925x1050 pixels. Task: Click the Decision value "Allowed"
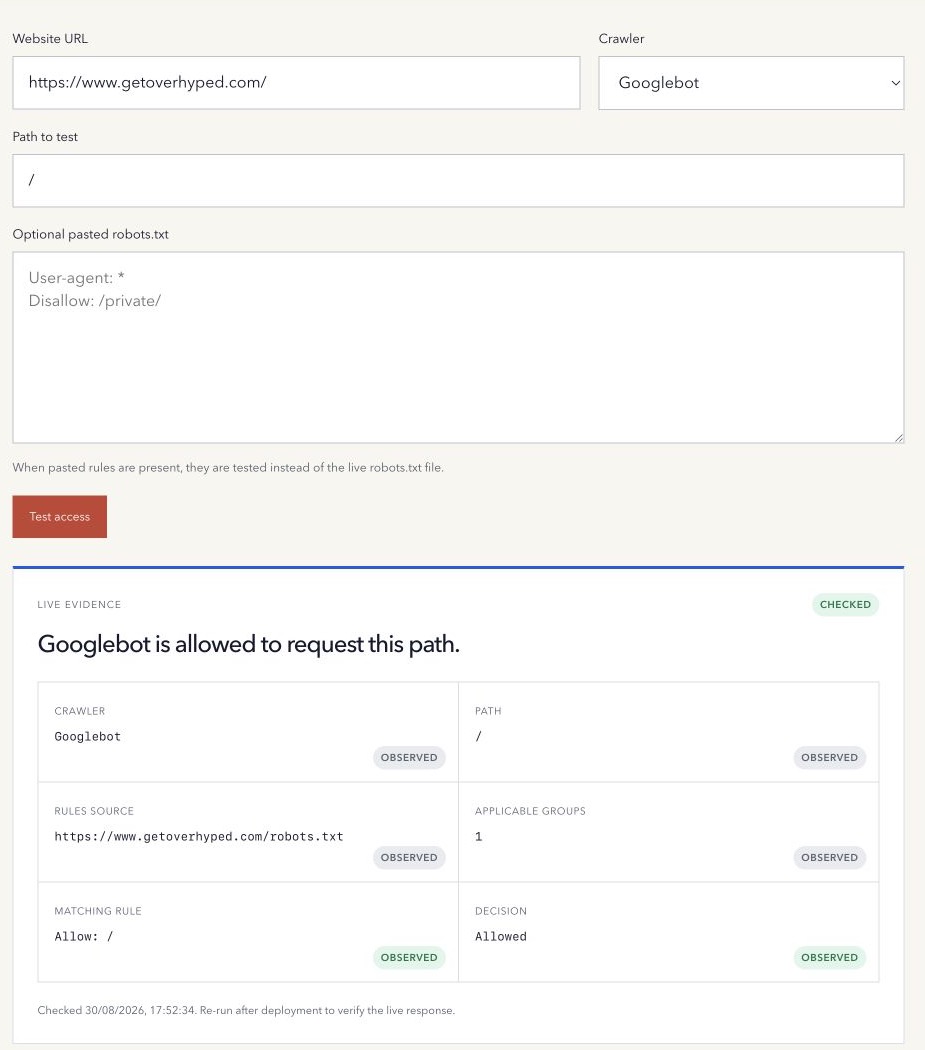pos(501,936)
